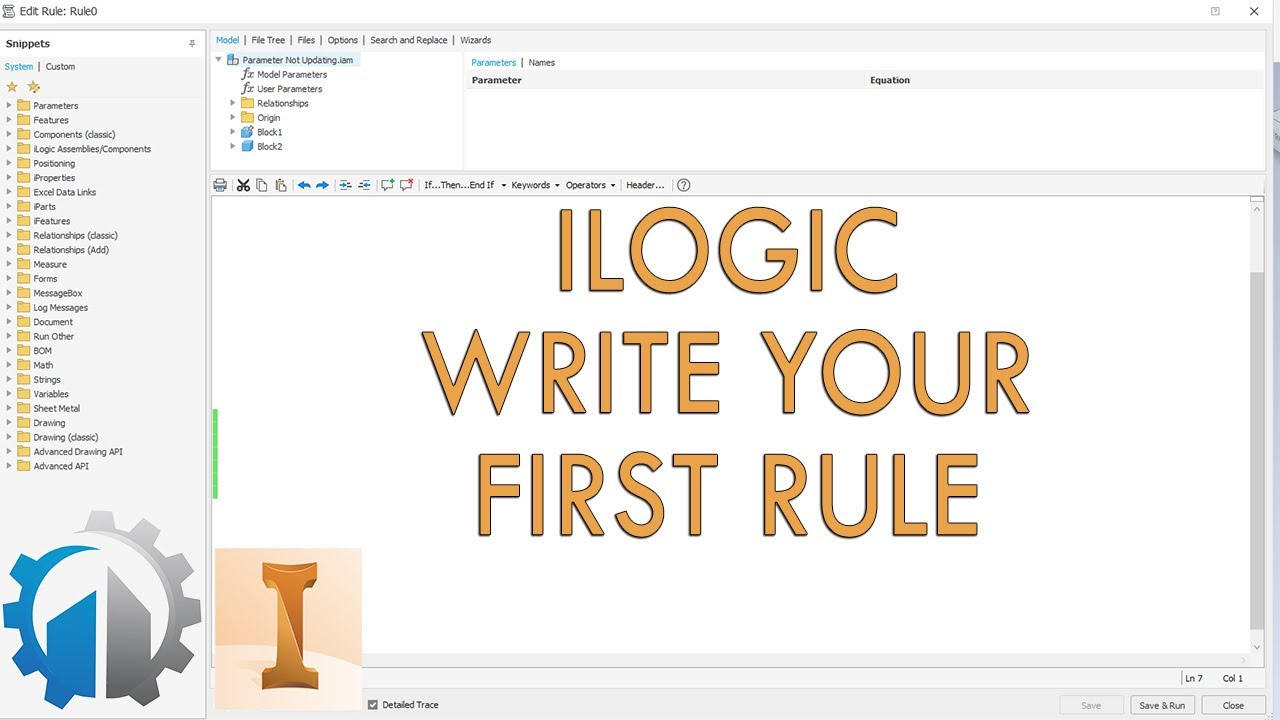1280x720 pixels.
Task: Click the Parameters tab beside Names
Action: click(x=493, y=63)
